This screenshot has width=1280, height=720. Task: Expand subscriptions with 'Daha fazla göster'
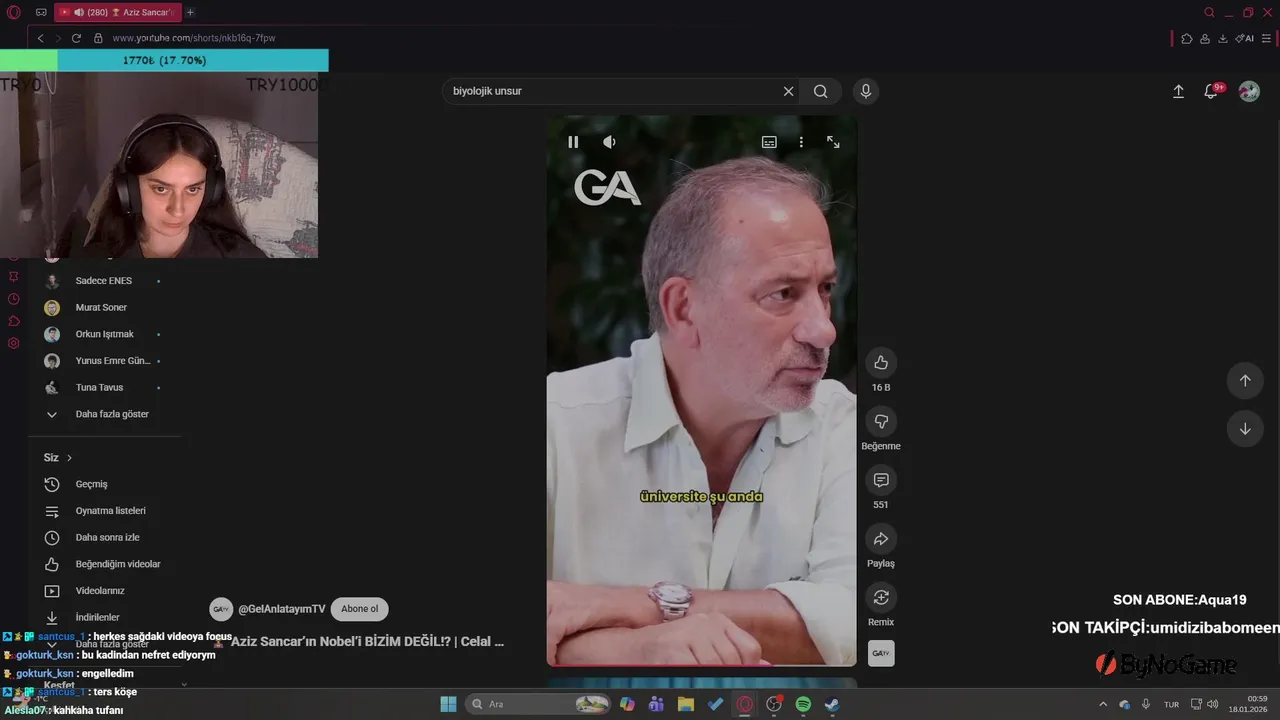pos(112,414)
